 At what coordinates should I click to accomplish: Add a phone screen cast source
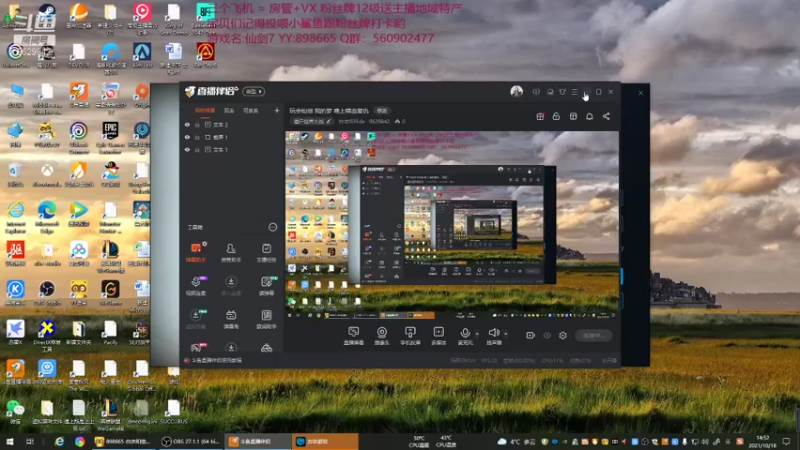(x=410, y=336)
